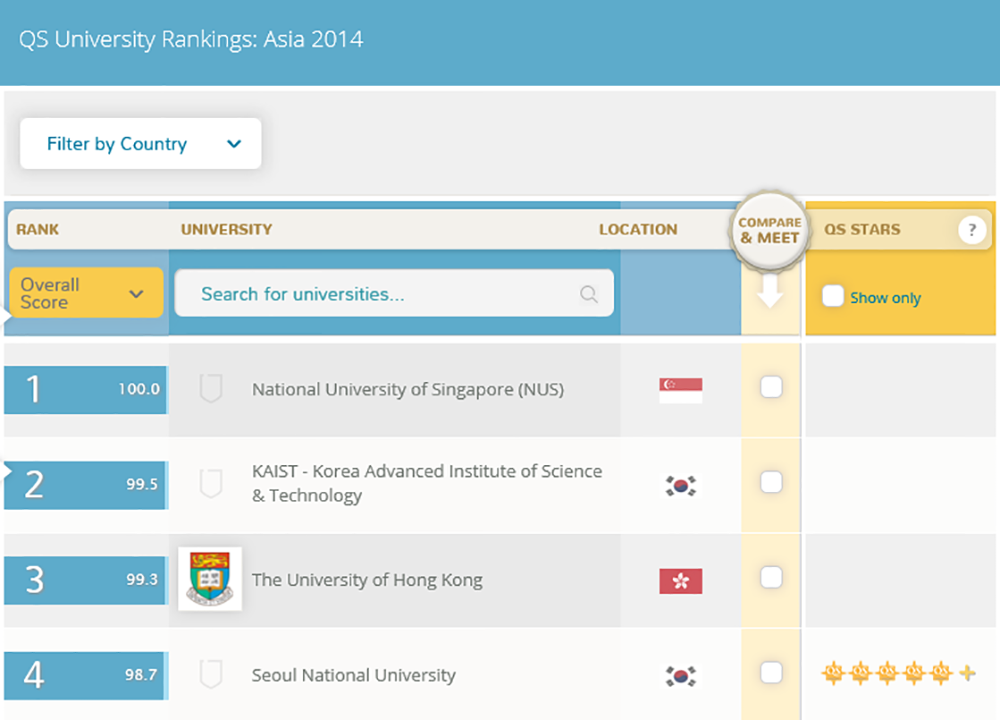Click the LOCATION column header
The image size is (1000, 720).
tap(638, 230)
